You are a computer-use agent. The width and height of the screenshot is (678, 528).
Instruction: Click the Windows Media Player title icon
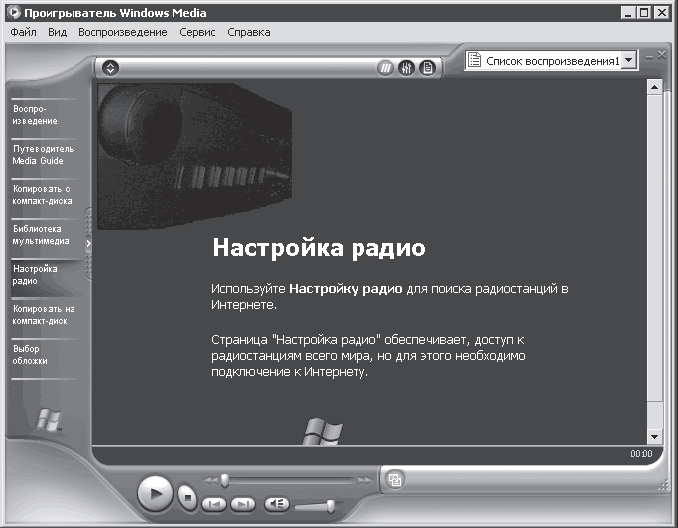coord(13,12)
